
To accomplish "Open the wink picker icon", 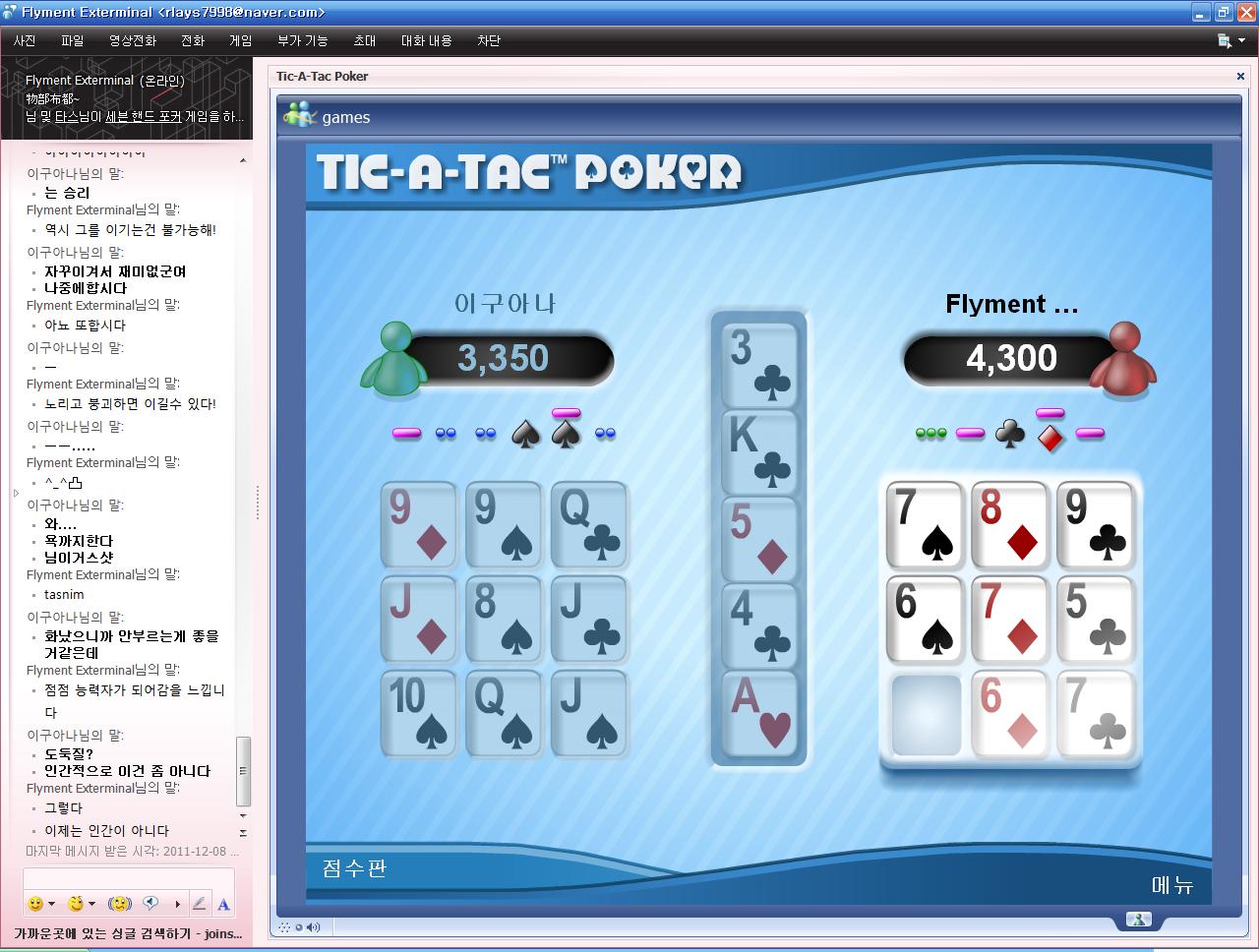I will (75, 904).
